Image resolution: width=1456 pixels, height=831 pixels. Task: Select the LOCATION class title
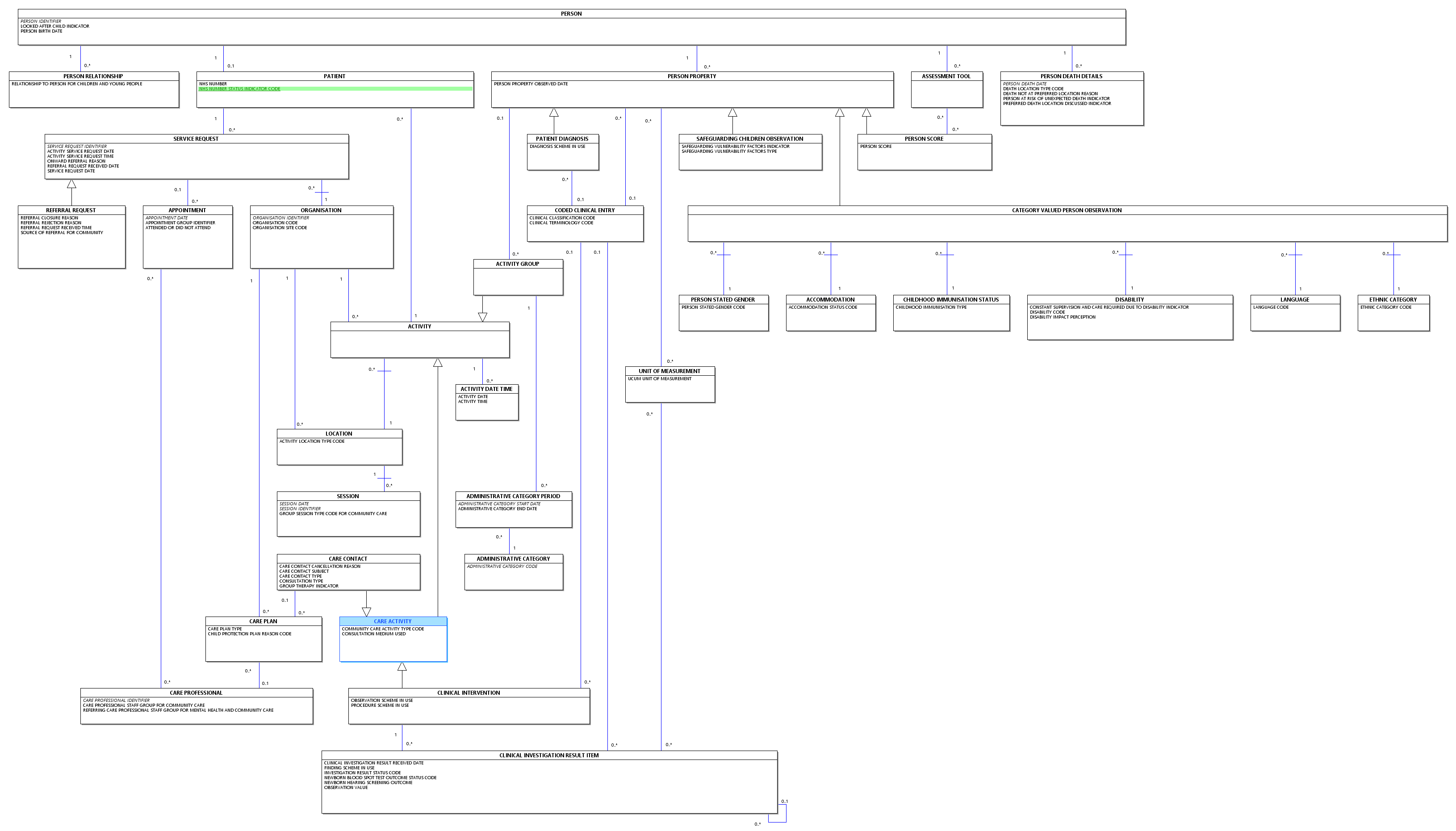[x=339, y=434]
